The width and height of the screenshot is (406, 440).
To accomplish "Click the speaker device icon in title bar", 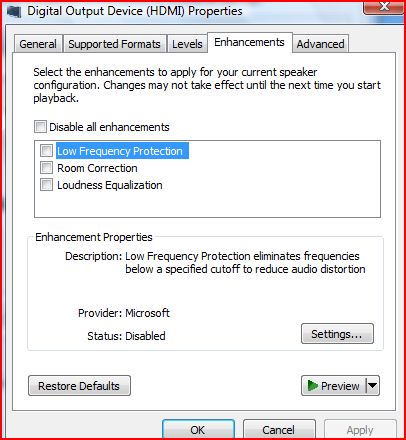I will (14, 11).
